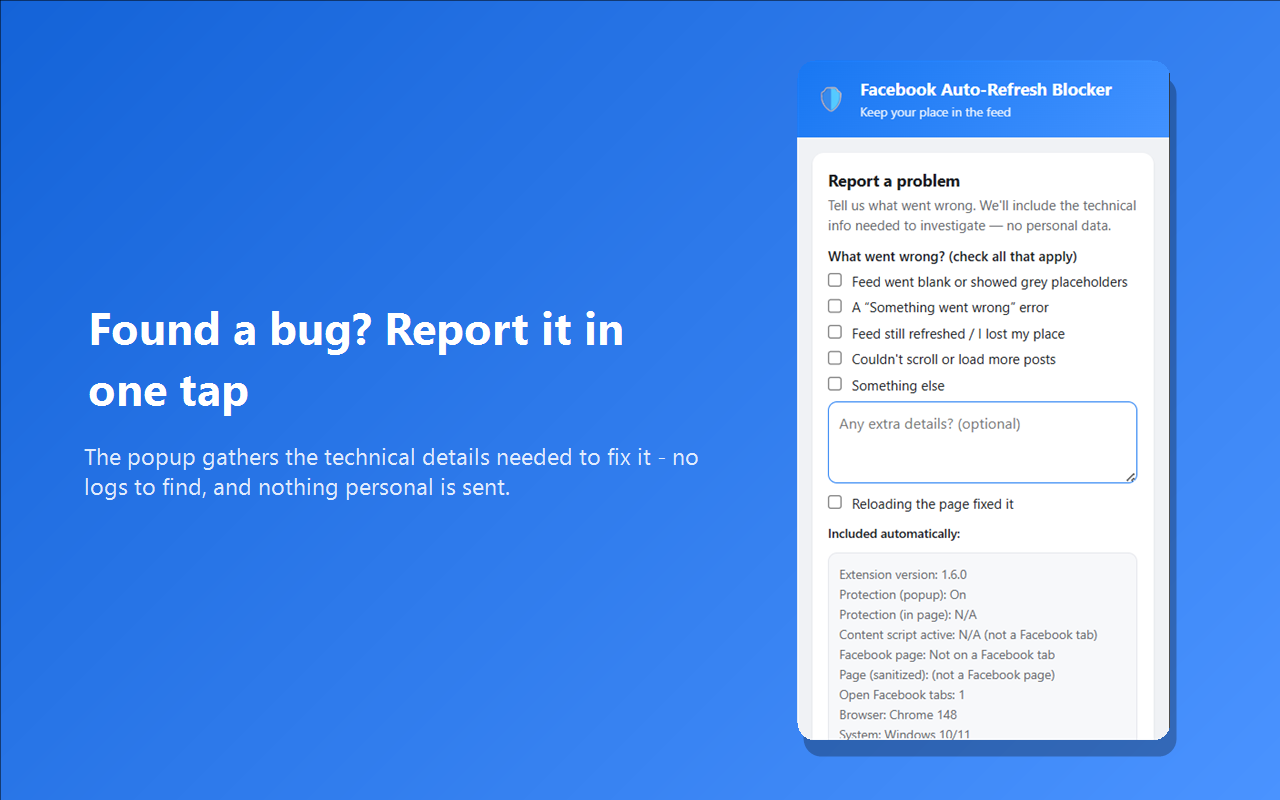The width and height of the screenshot is (1280, 800).
Task: Click "Page (sanitized): (not a Facebook page)" line
Action: [947, 675]
